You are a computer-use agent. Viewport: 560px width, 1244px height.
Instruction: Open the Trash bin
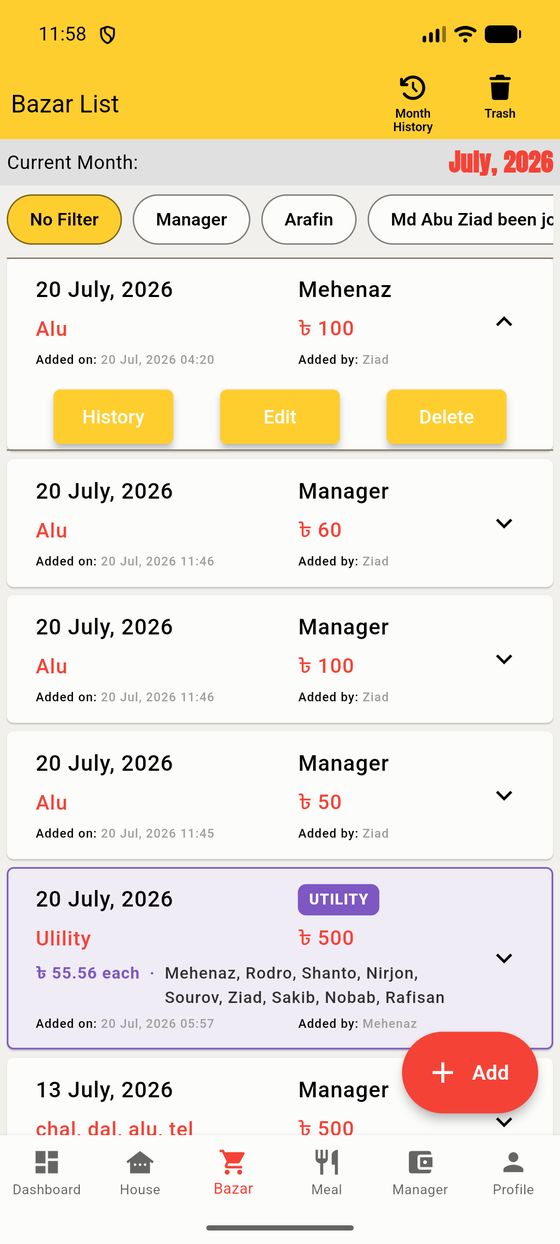click(x=500, y=87)
